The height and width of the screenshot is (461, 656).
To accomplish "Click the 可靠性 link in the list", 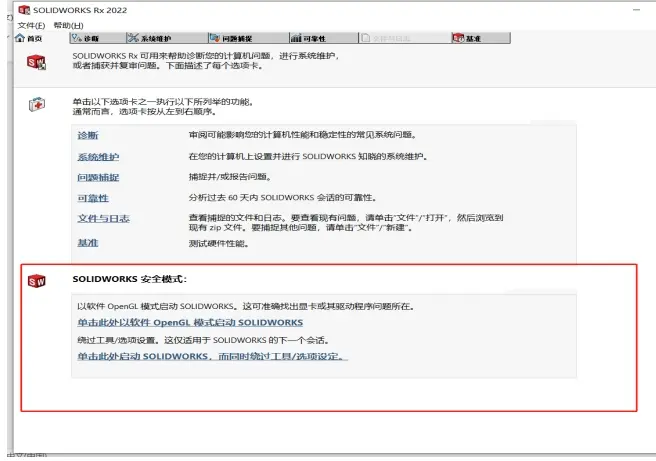I will [x=93, y=198].
